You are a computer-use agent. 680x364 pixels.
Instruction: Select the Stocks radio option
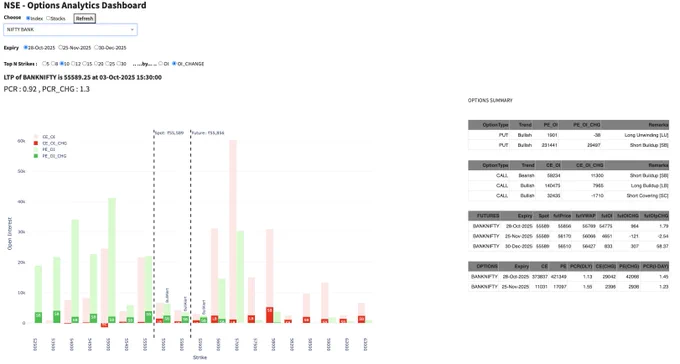point(48,18)
